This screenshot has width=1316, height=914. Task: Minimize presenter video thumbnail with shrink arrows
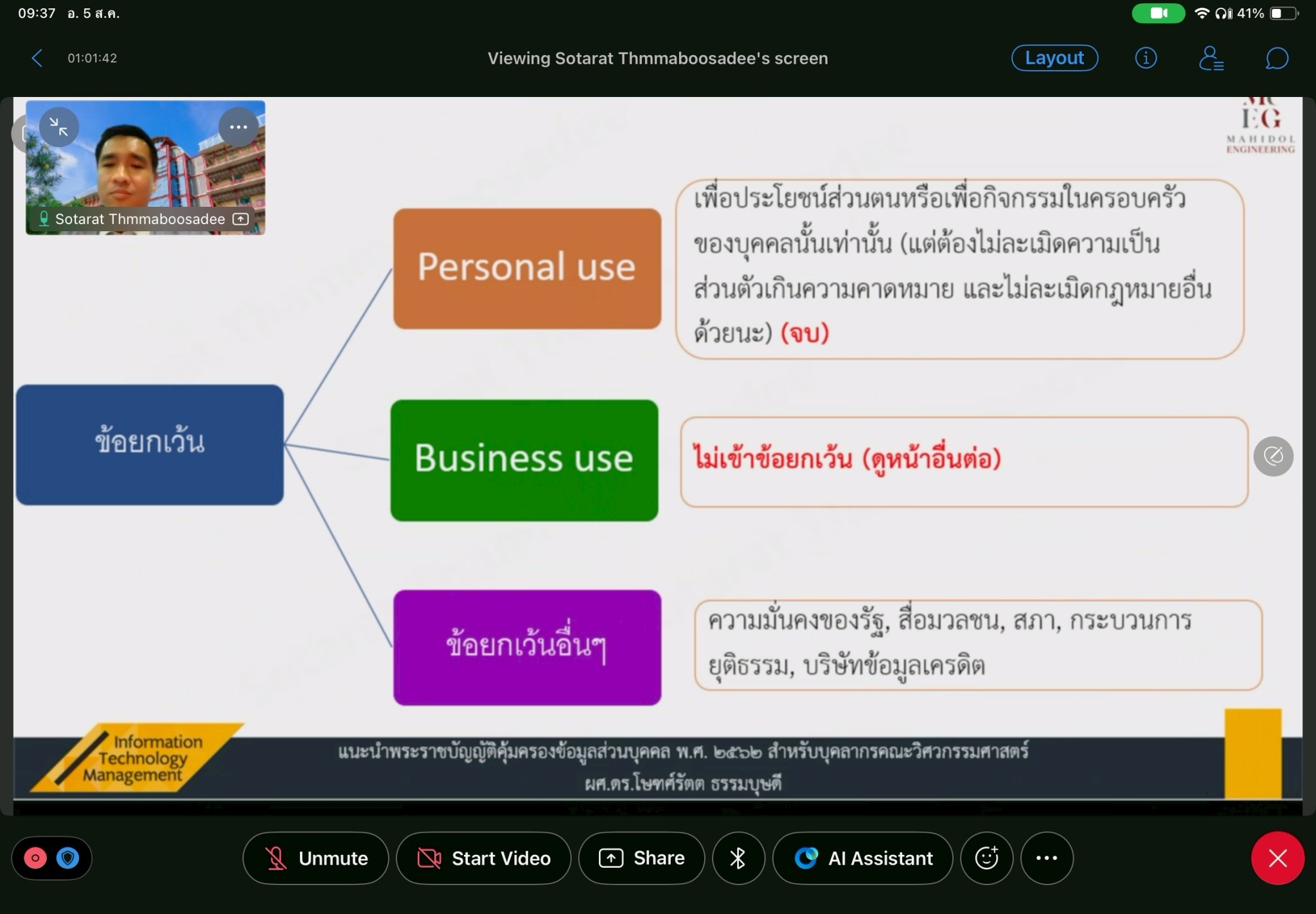tap(58, 127)
